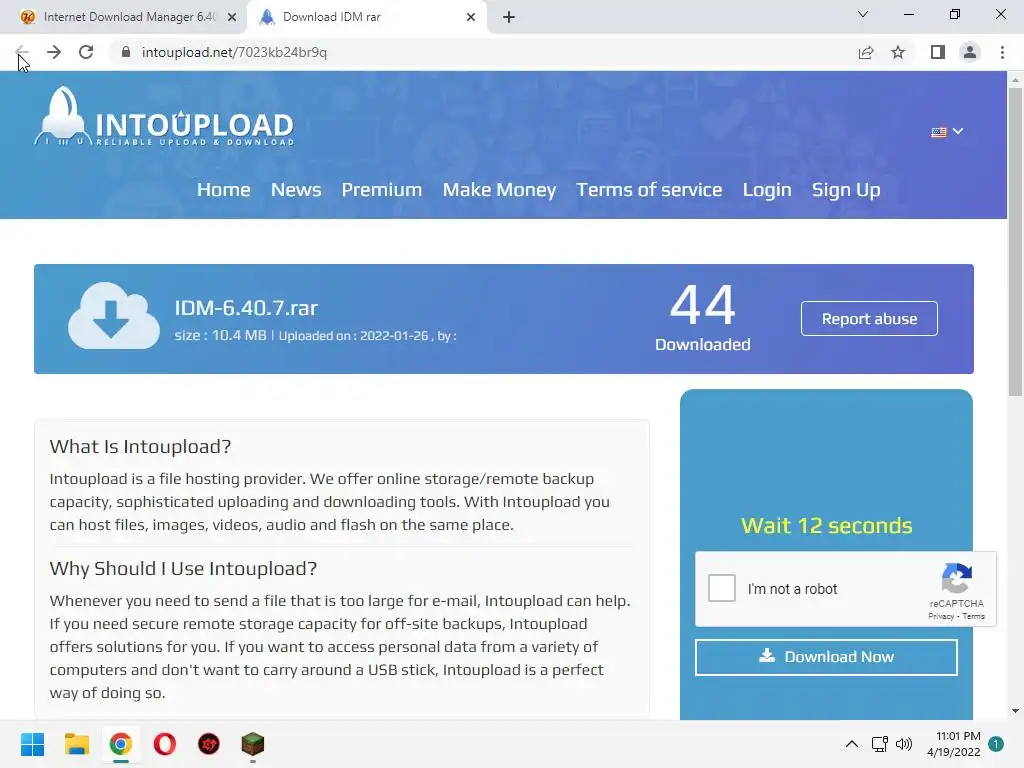View site info via the lock icon
The image size is (1024, 768).
coord(126,52)
